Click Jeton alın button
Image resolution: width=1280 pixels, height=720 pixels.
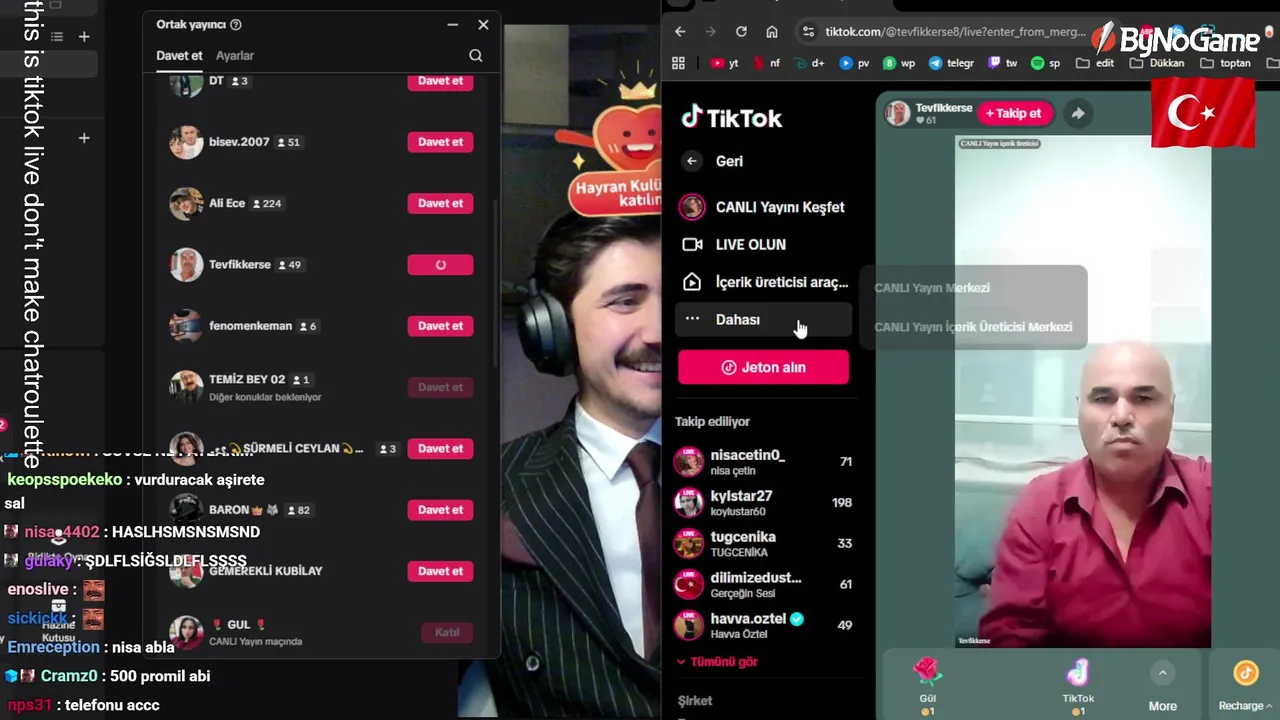pos(763,367)
